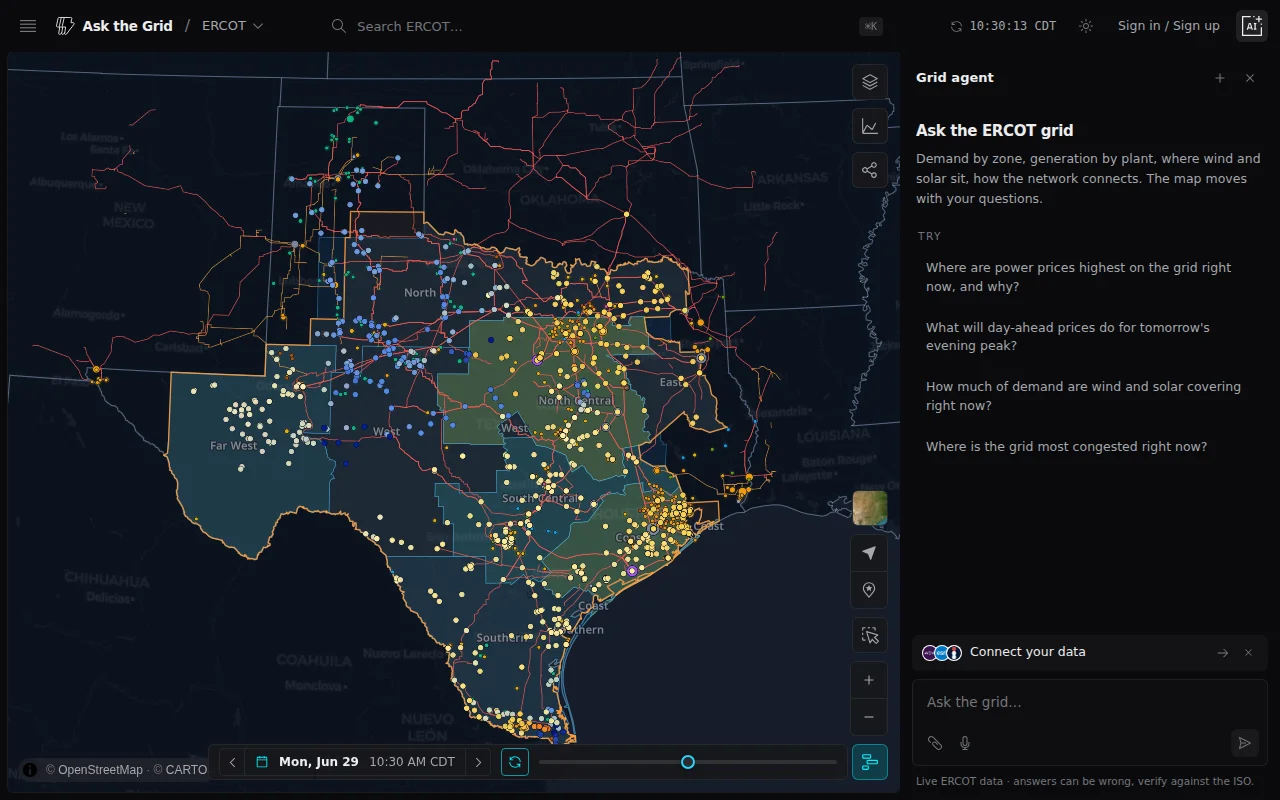Click the map attribution info icon
Screen dimensions: 1280x800
30,770
